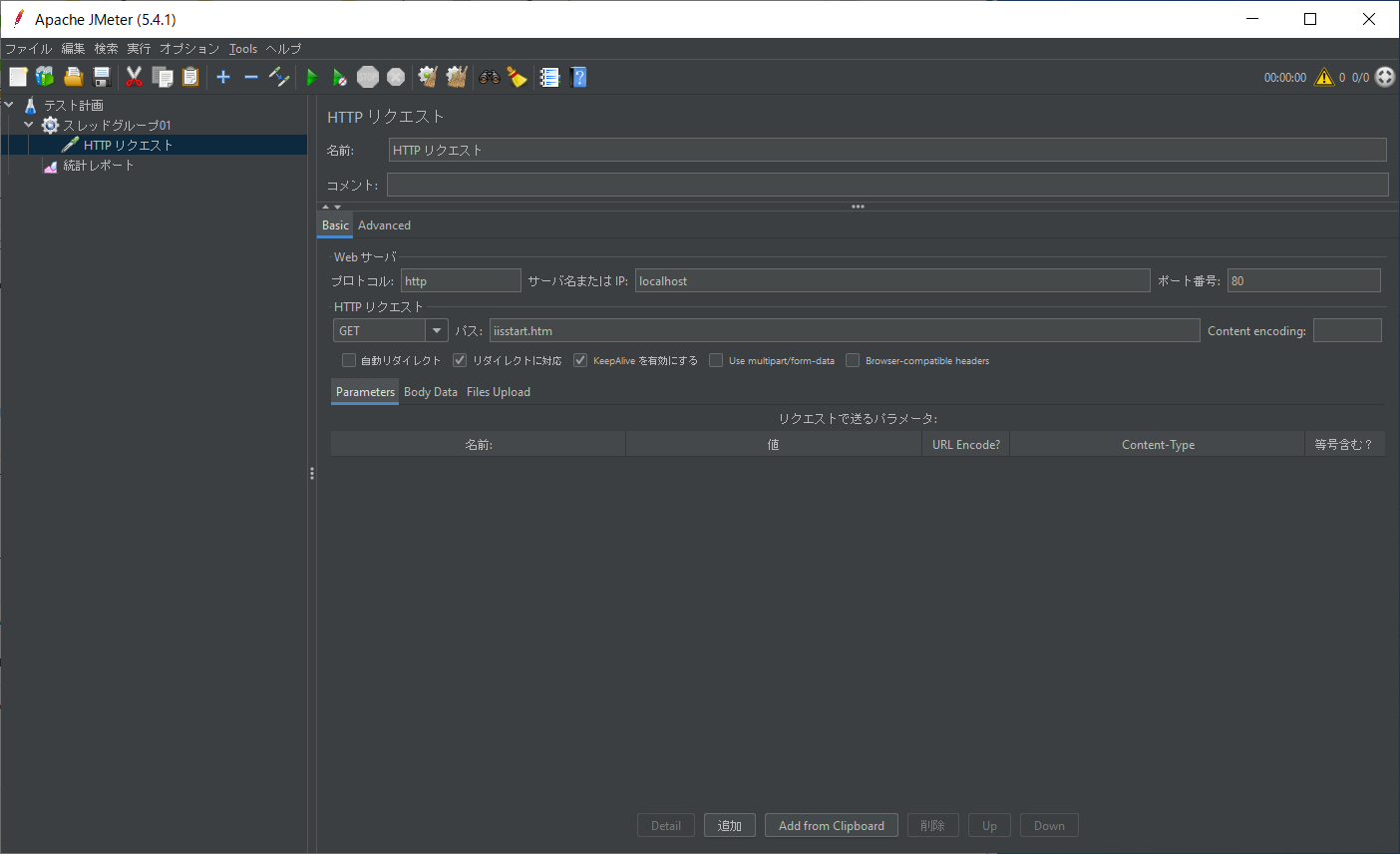1400x854 pixels.
Task: Click the Stop test icon
Action: (x=368, y=77)
